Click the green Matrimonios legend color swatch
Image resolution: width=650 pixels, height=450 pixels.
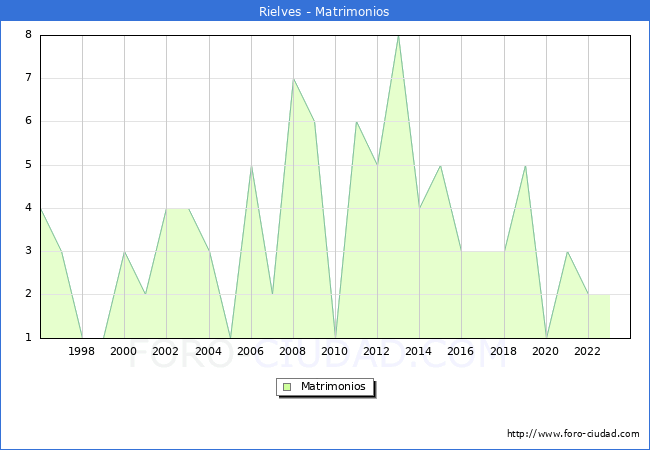click(287, 386)
